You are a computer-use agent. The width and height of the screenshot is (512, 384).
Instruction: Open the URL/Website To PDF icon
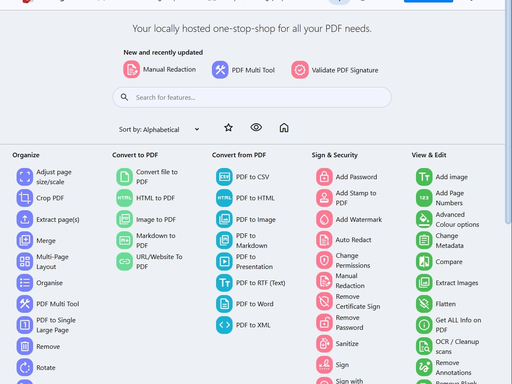(x=124, y=262)
